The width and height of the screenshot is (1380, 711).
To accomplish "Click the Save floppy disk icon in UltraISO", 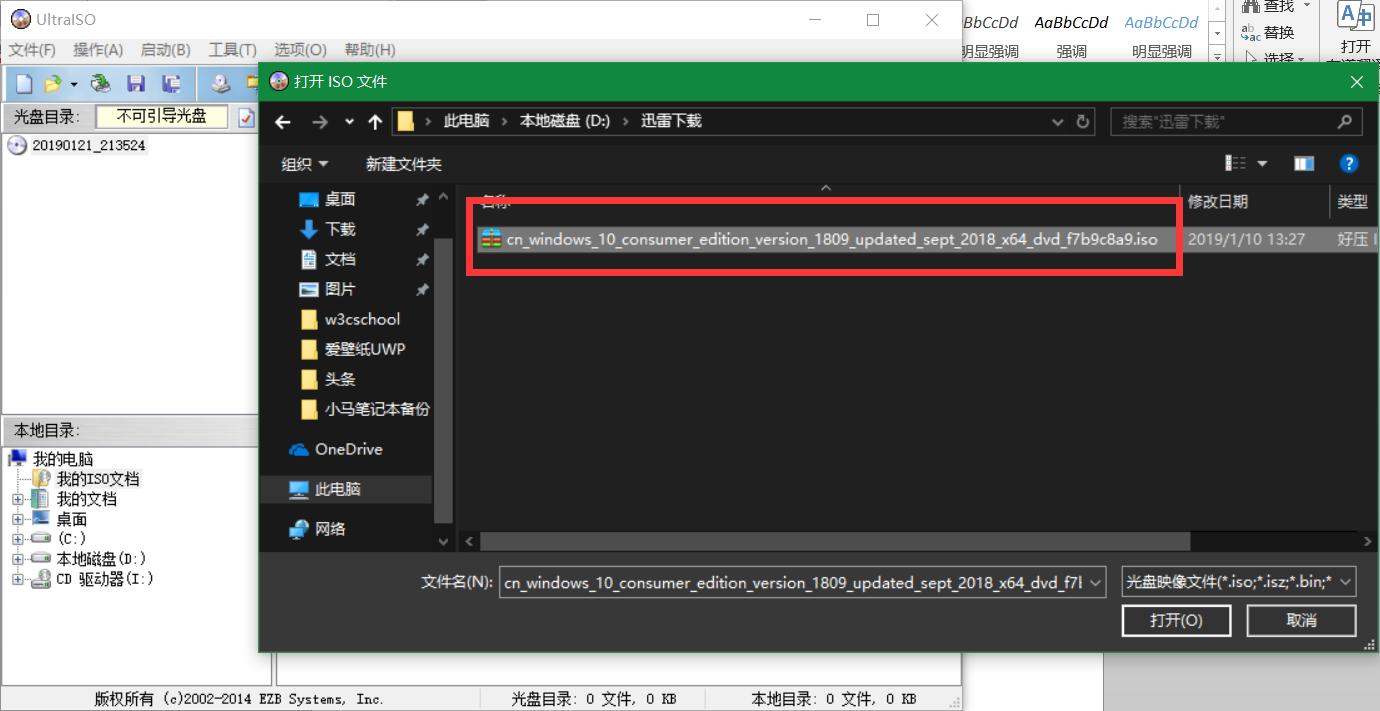I will (x=135, y=83).
